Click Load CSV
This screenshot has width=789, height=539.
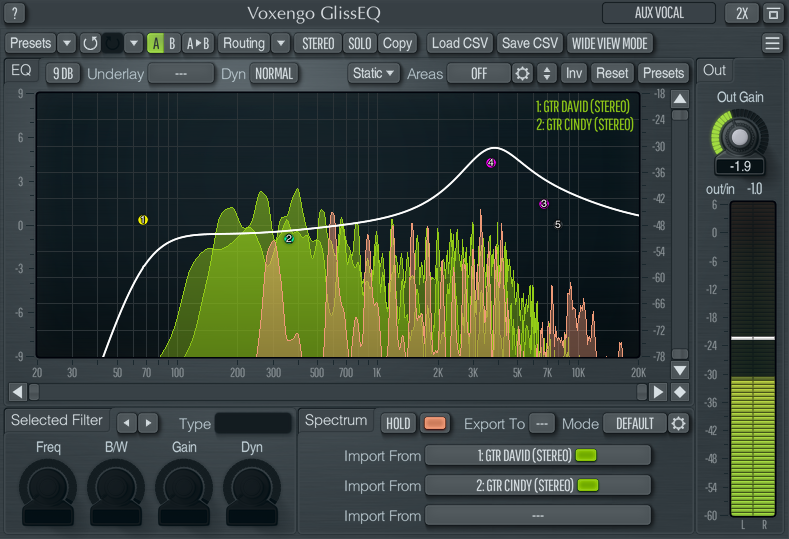pyautogui.click(x=460, y=43)
